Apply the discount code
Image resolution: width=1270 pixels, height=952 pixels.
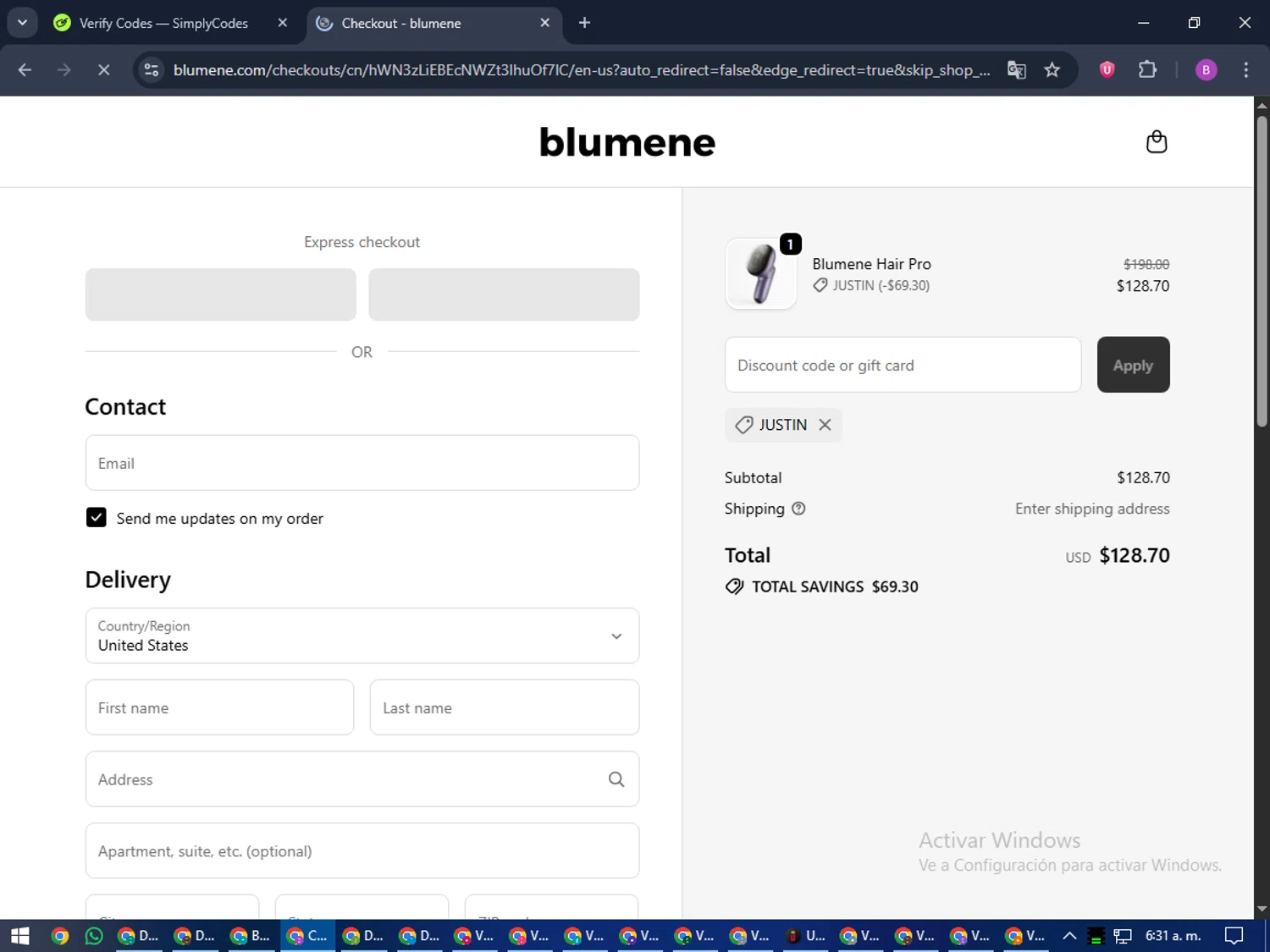coord(1133,365)
